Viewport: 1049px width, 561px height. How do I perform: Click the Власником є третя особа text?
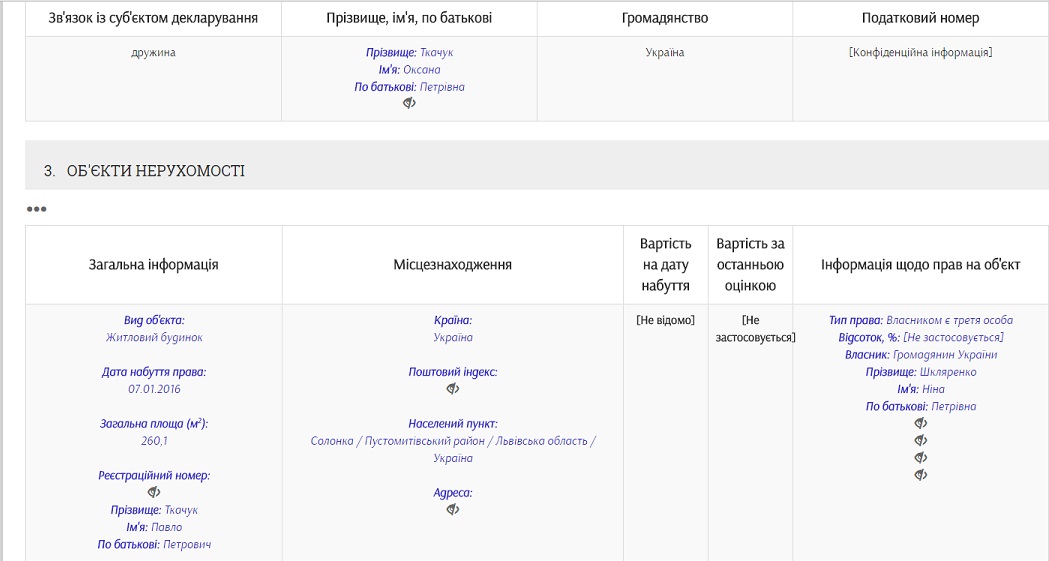coord(949,320)
